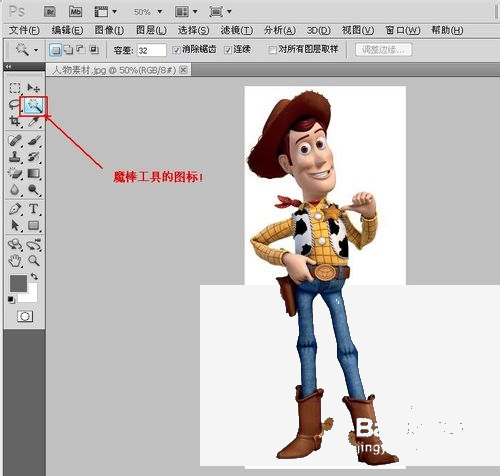The width and height of the screenshot is (500, 476).
Task: Choose Subtract from Selection mode
Action: 81,50
